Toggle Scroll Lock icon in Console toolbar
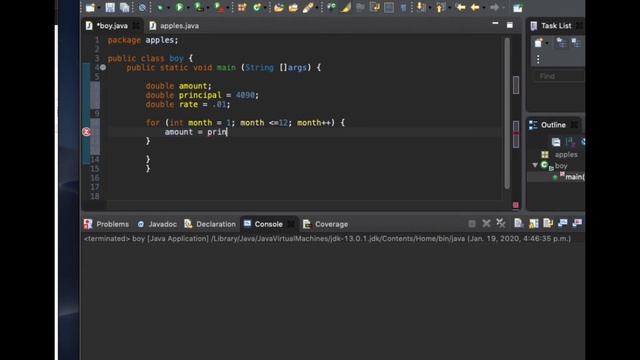The image size is (640, 360). pyautogui.click(x=533, y=223)
